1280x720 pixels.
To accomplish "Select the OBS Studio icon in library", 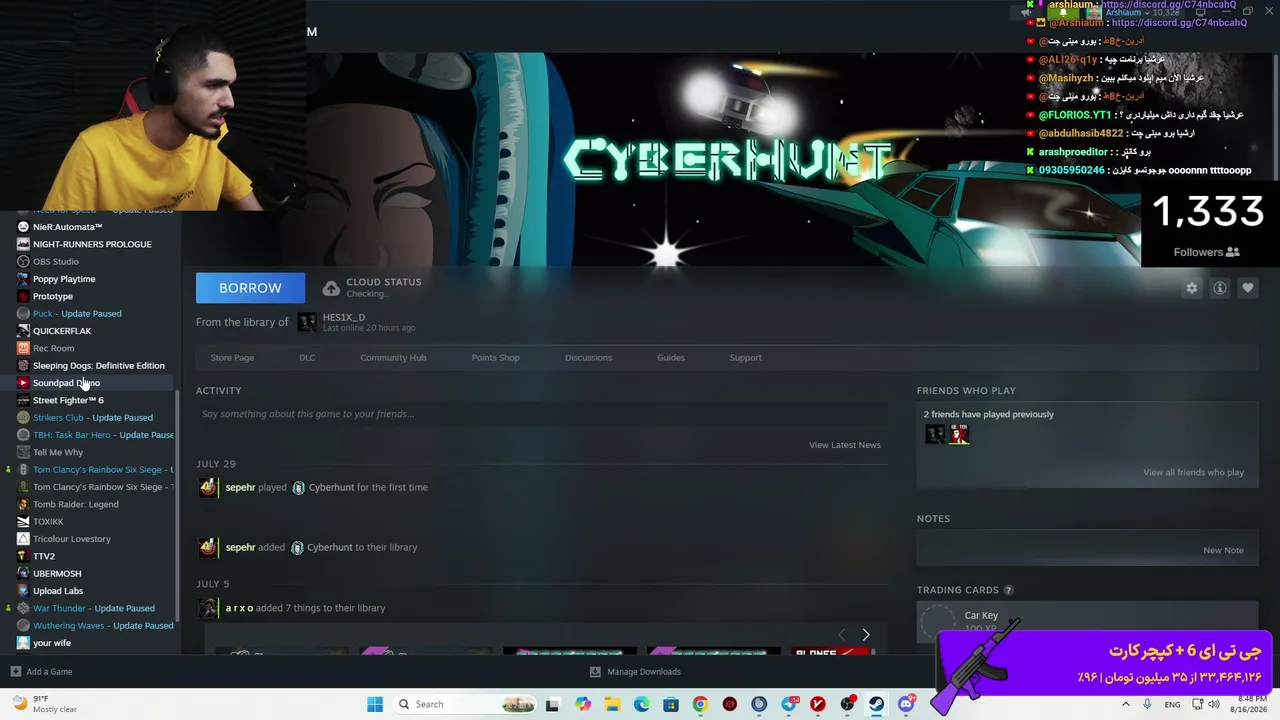I will [23, 262].
